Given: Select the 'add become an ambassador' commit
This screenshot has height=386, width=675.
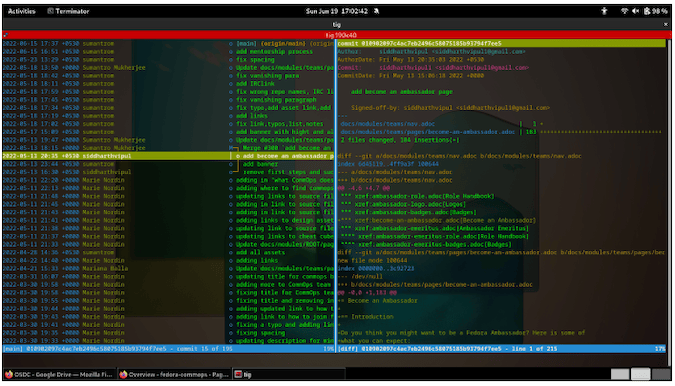Looking at the screenshot, I should click(x=168, y=156).
